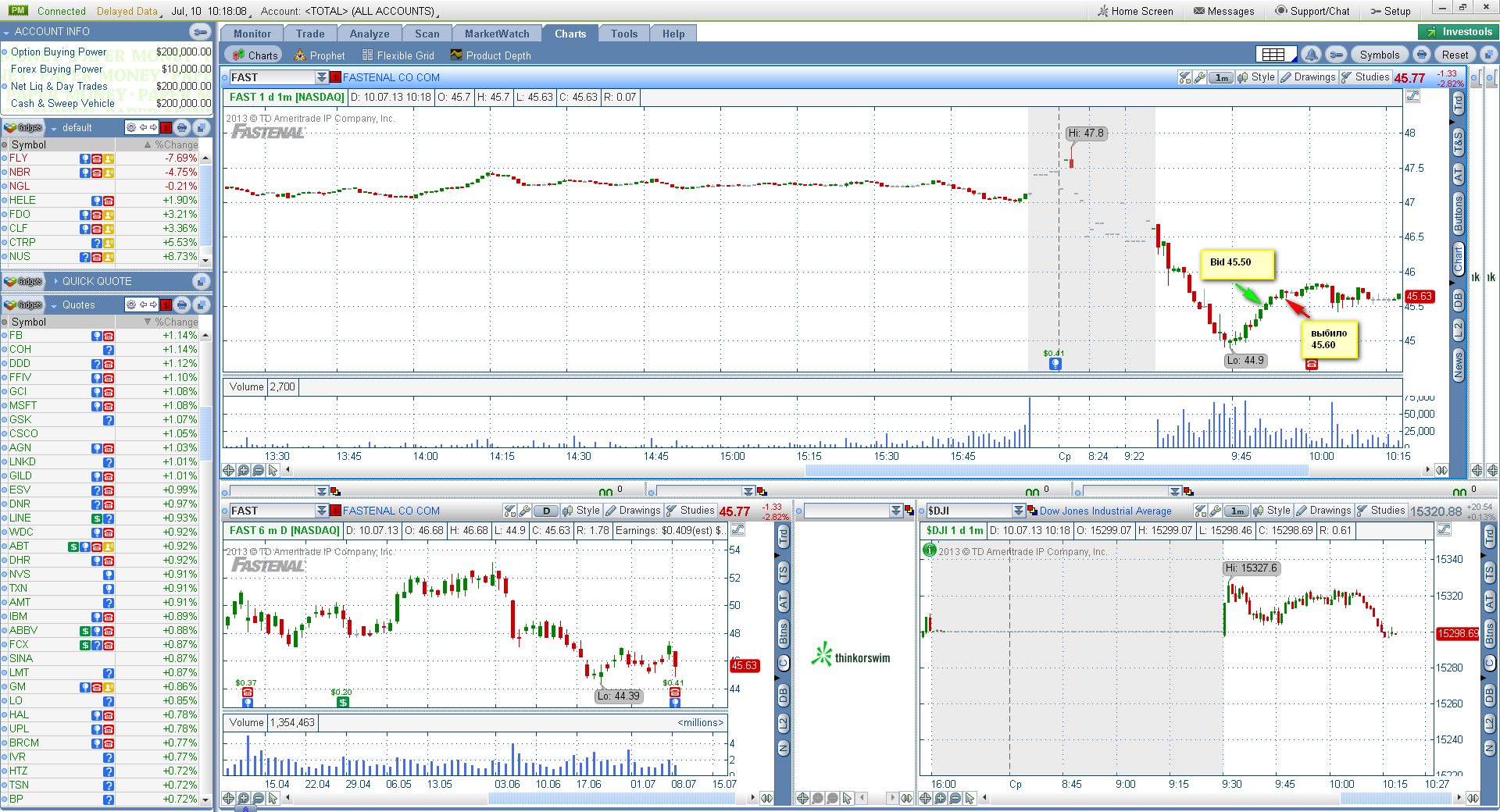The height and width of the screenshot is (812, 1500).
Task: Open the Account selector dropdown
Action: coord(371,11)
